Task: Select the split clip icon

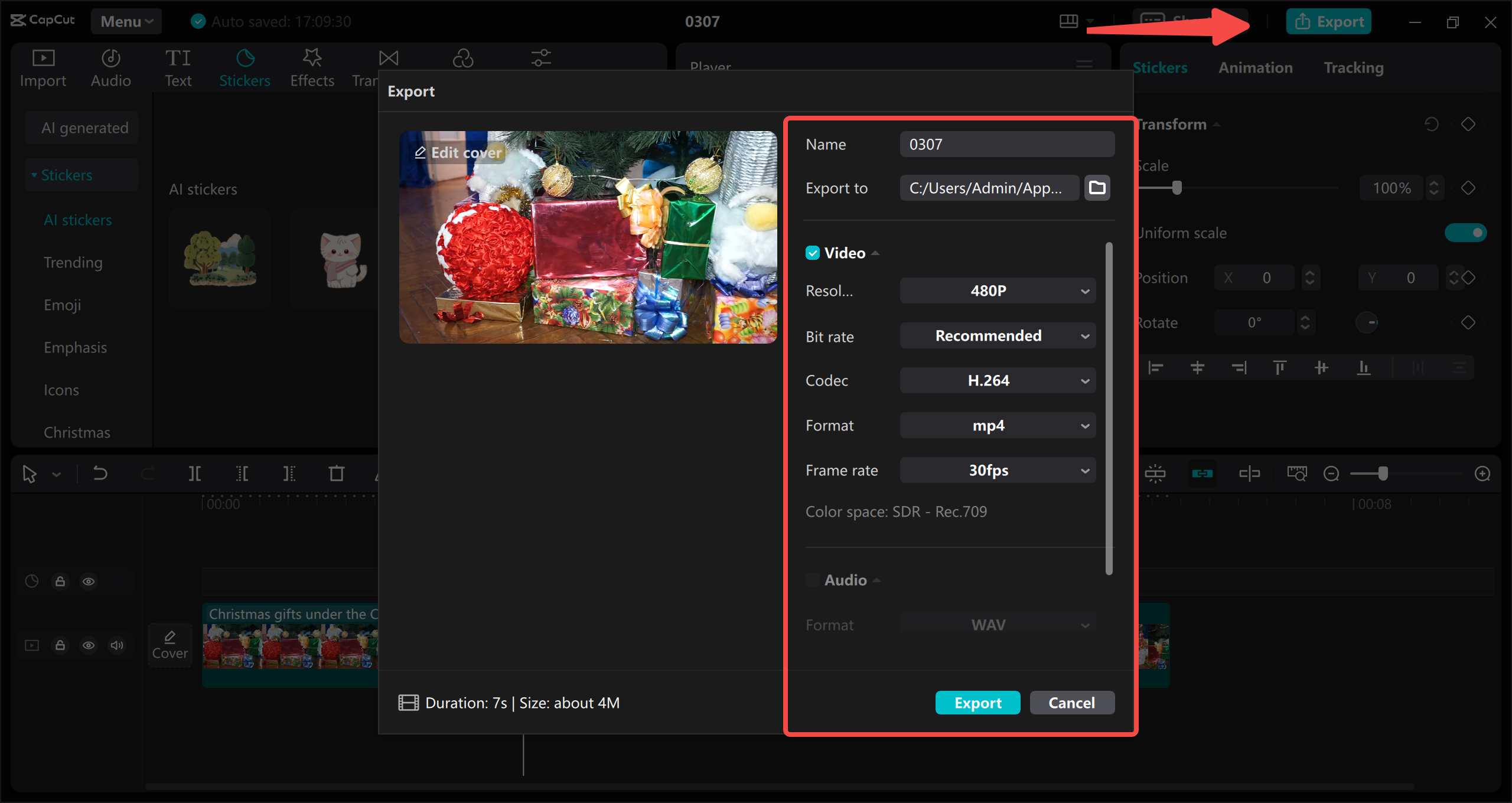Action: 194,473
